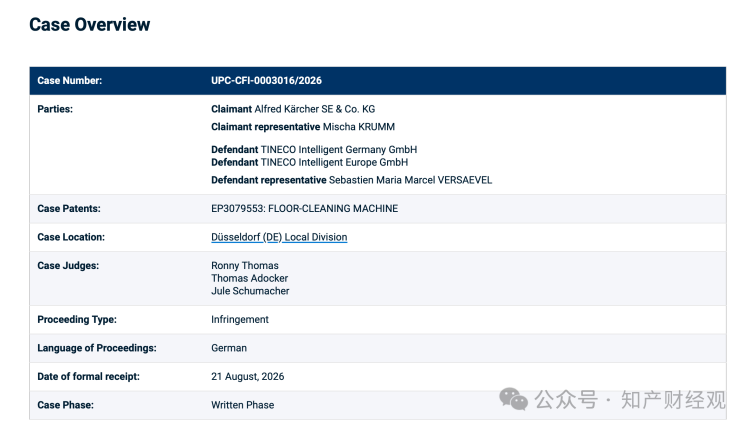Select the Case Overview heading
Image resolution: width=750 pixels, height=430 pixels.
click(x=89, y=24)
